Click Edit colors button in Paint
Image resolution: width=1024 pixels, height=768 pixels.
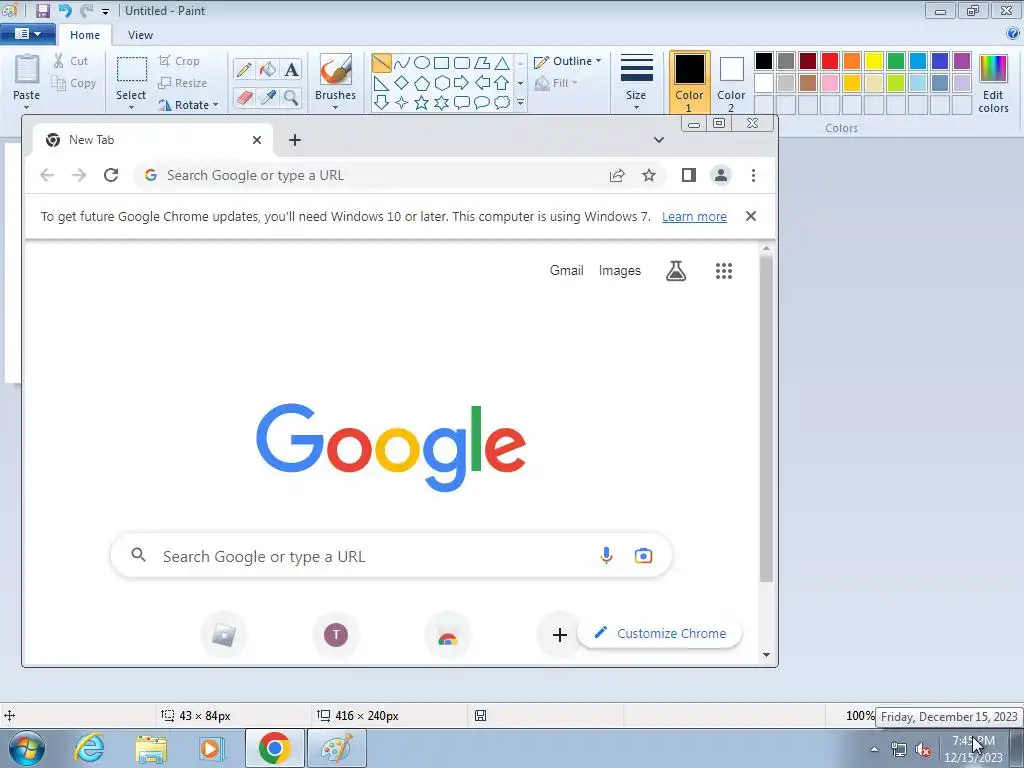pyautogui.click(x=993, y=84)
